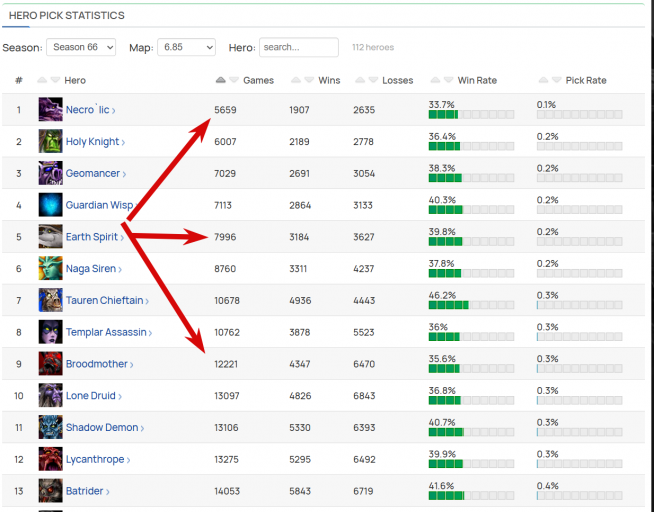Click Lone Druid losses value 6843
This screenshot has width=654, height=512.
364,396
